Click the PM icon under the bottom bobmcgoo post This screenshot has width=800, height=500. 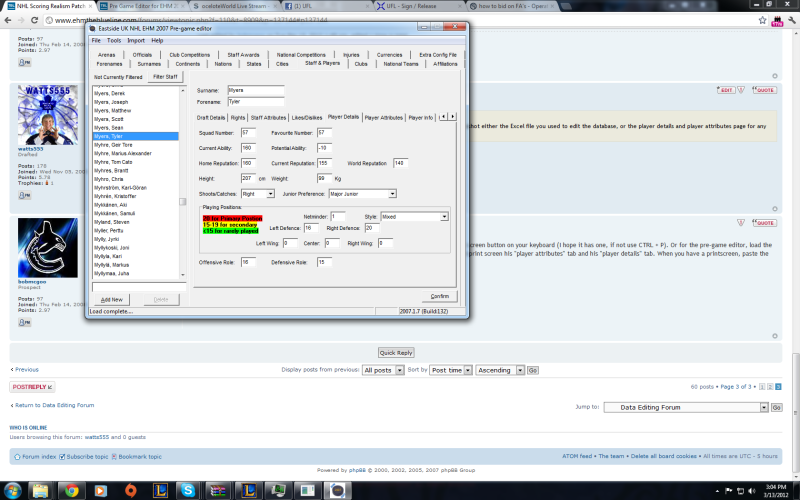click(24, 322)
